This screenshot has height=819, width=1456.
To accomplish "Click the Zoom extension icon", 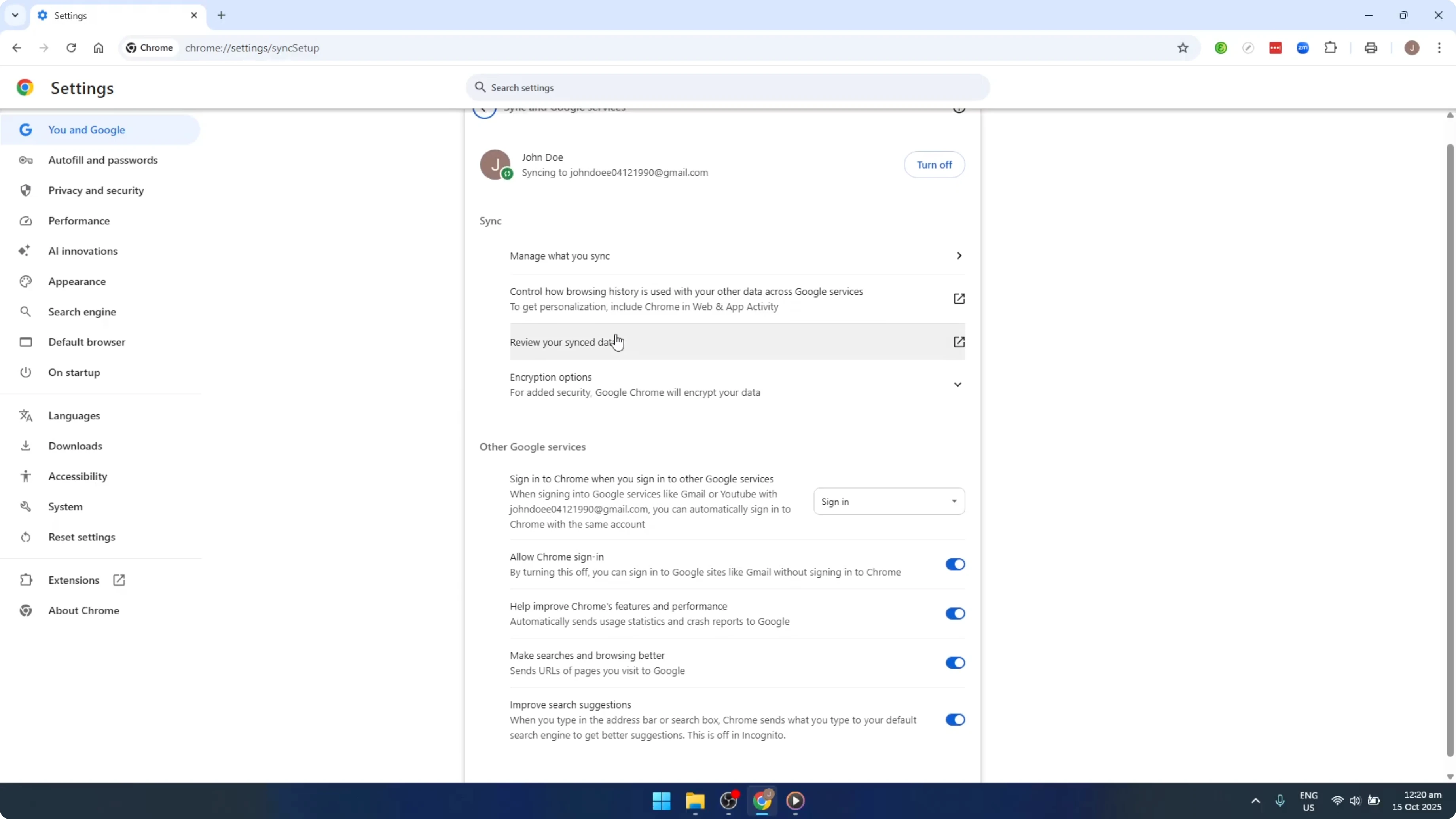I will click(x=1302, y=48).
